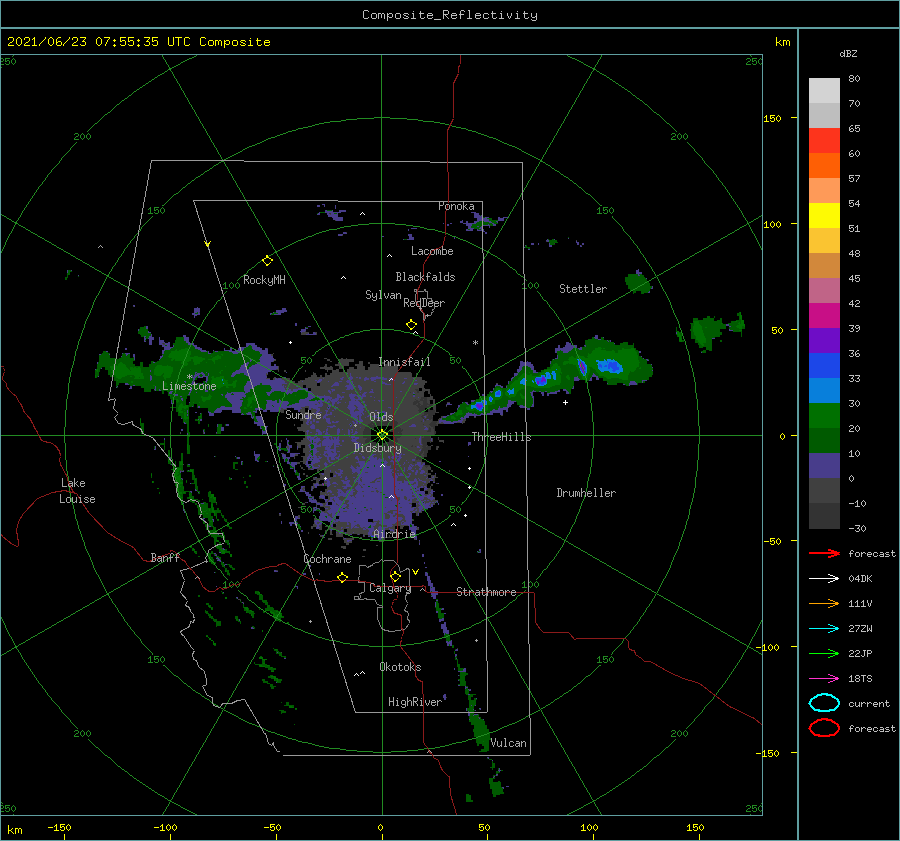
Task: Select the white 04DK arrow symbol
Action: coord(824,578)
